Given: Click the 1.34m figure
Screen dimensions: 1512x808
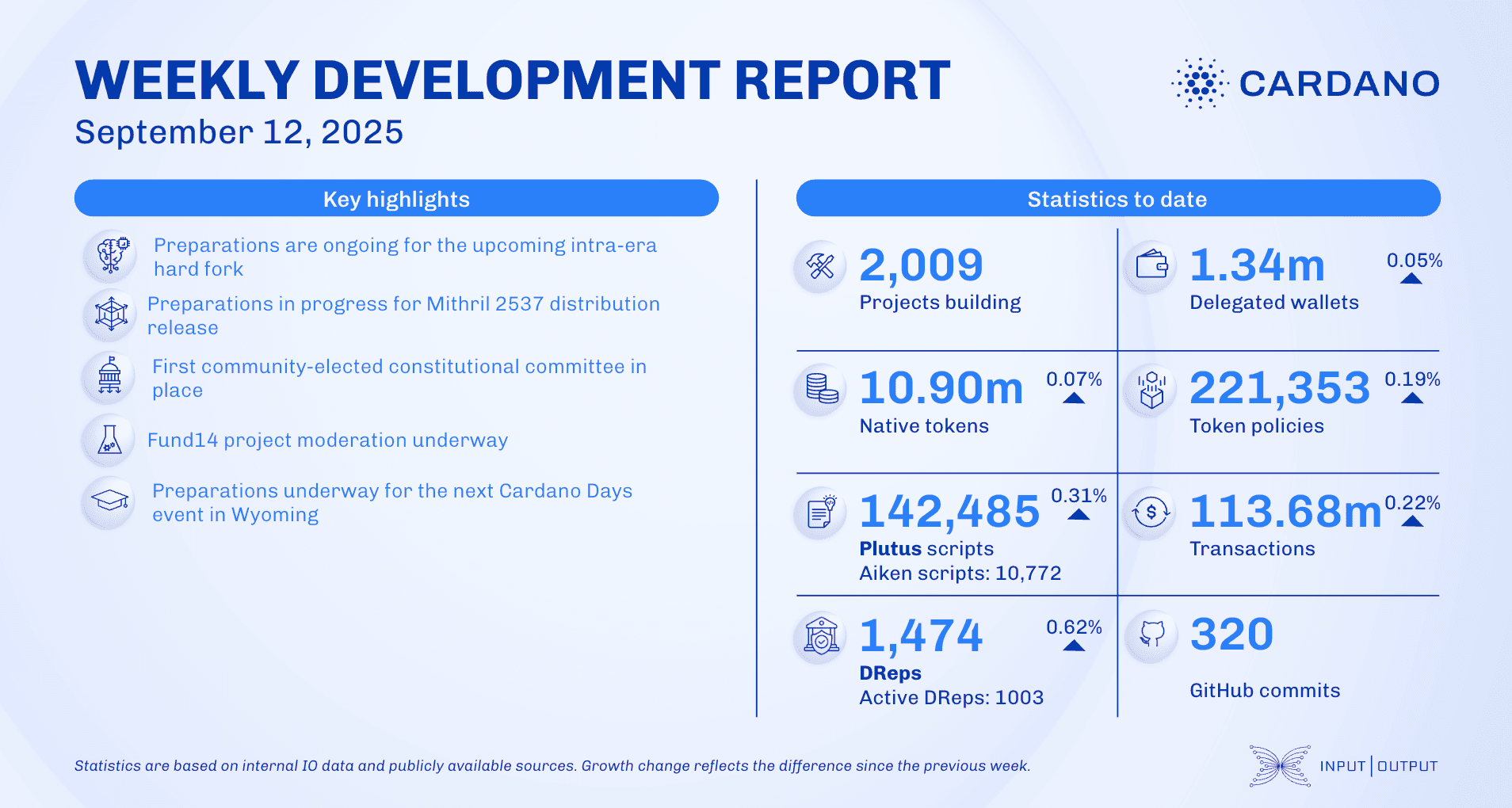Looking at the screenshot, I should pos(1257,265).
